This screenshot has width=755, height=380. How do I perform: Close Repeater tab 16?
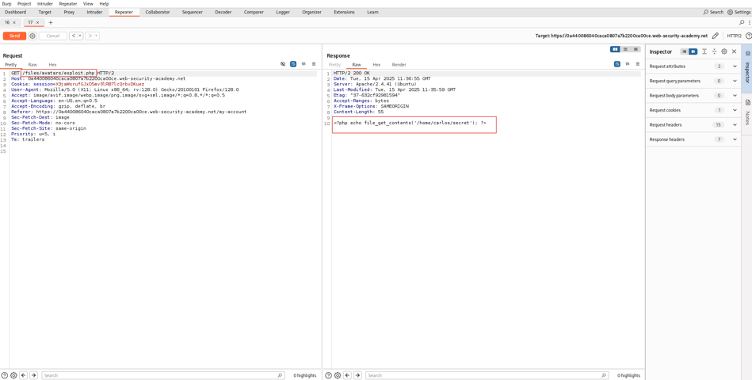coord(14,23)
